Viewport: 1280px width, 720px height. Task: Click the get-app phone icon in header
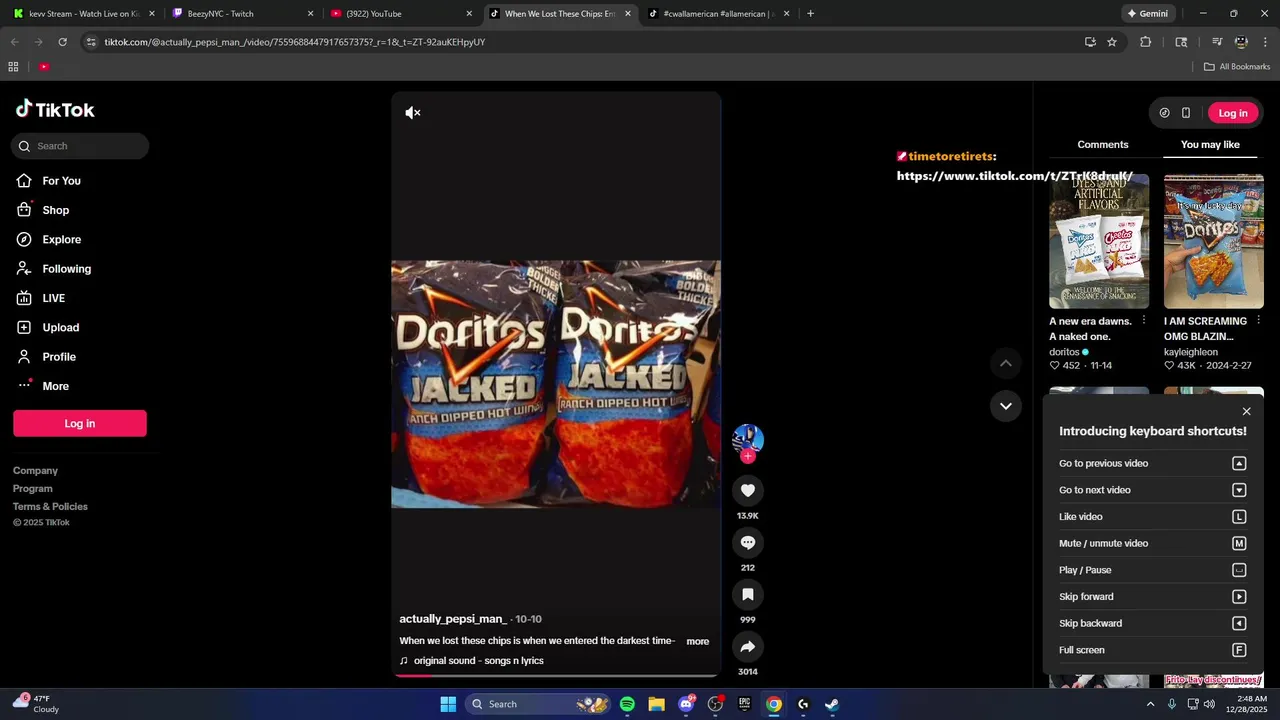pos(1186,113)
